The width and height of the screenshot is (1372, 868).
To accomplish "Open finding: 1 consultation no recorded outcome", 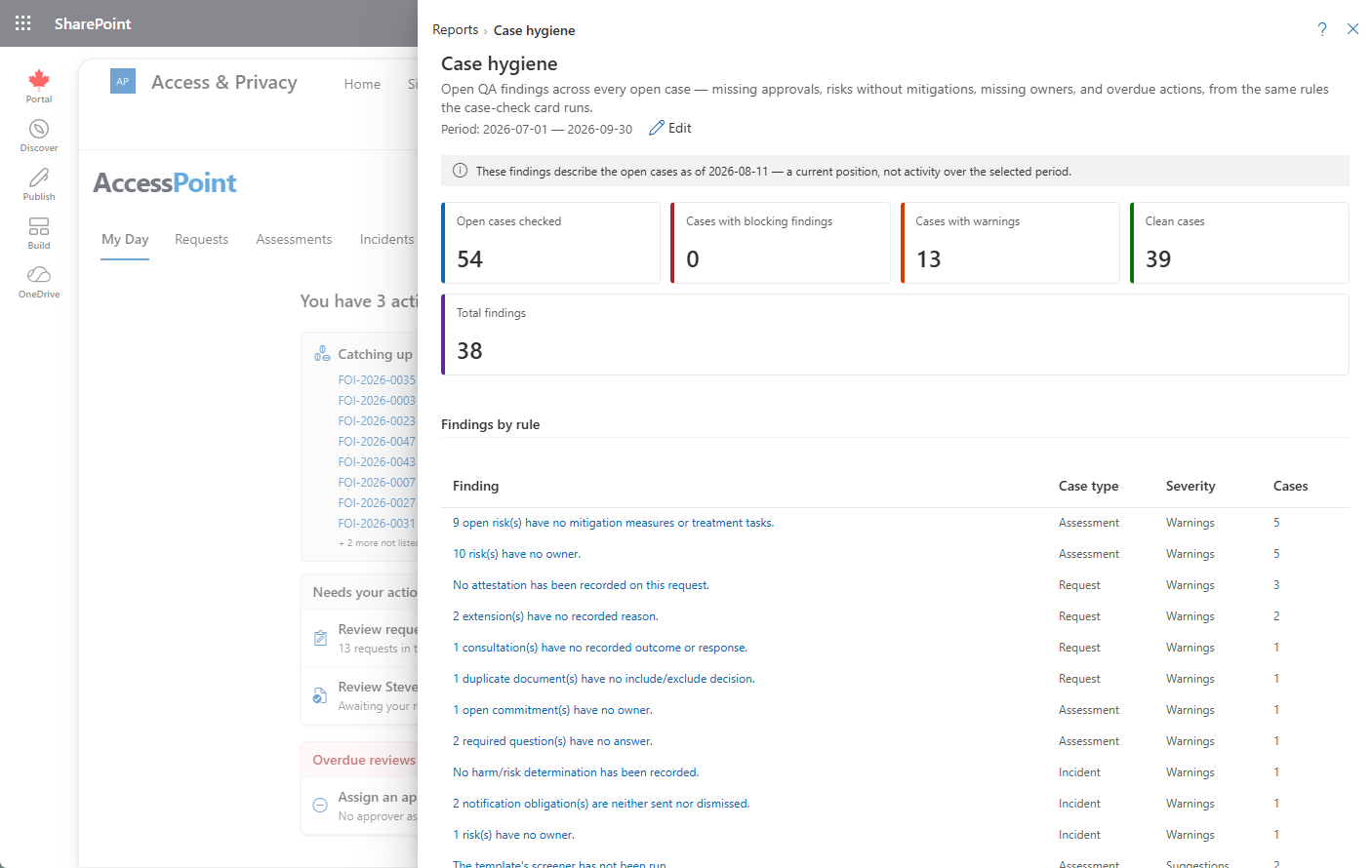I will click(600, 648).
